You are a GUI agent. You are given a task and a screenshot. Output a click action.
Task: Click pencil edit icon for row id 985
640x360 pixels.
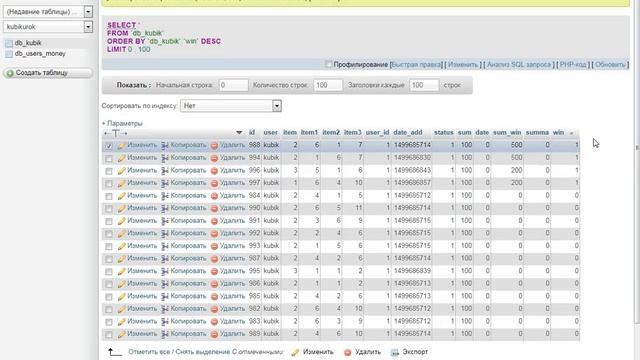click(x=121, y=297)
